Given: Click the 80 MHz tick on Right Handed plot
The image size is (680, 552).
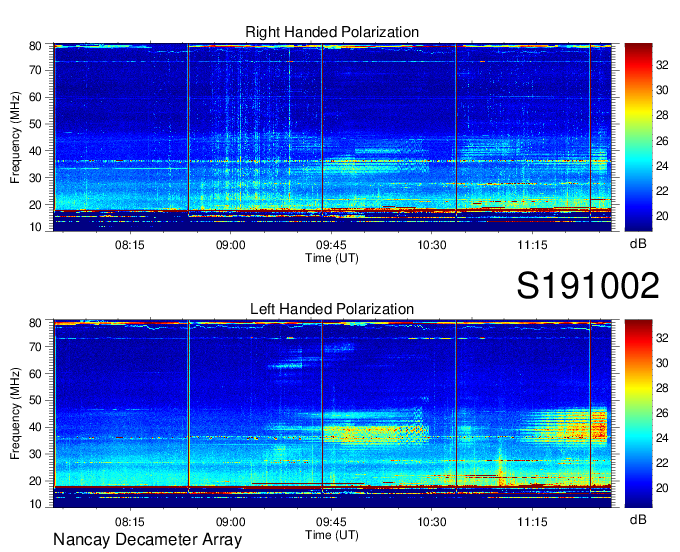Looking at the screenshot, I should 35,46.
